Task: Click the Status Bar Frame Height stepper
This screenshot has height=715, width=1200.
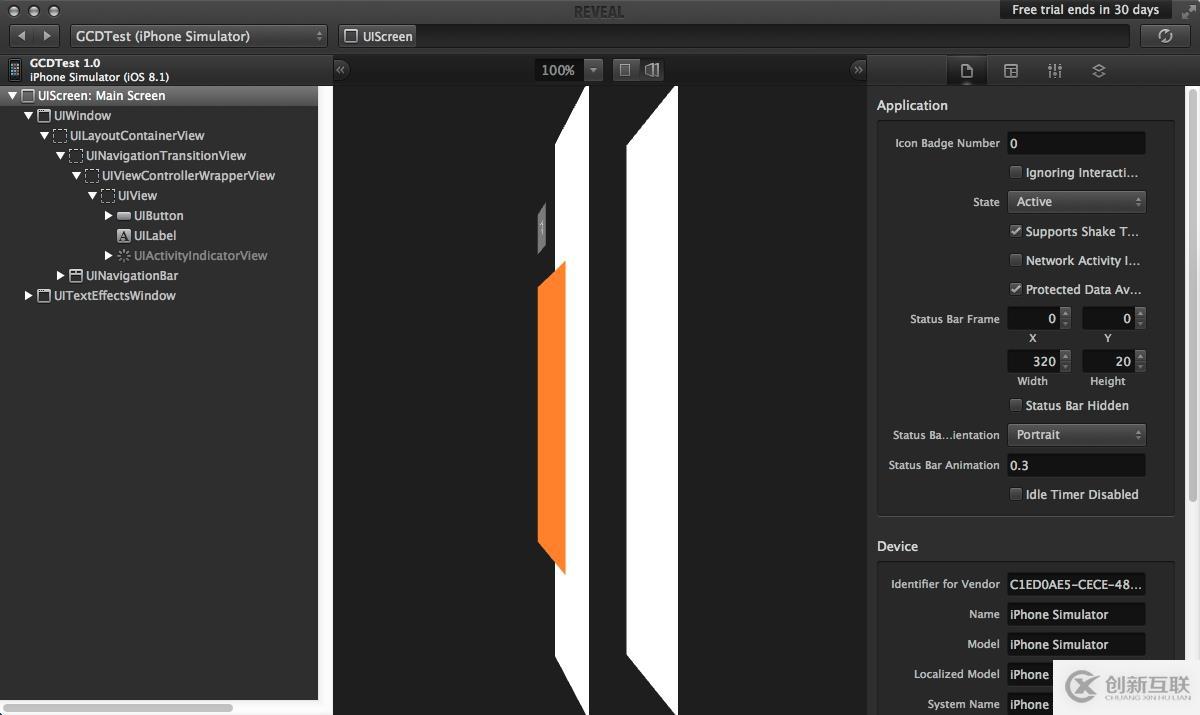Action: coord(1140,361)
